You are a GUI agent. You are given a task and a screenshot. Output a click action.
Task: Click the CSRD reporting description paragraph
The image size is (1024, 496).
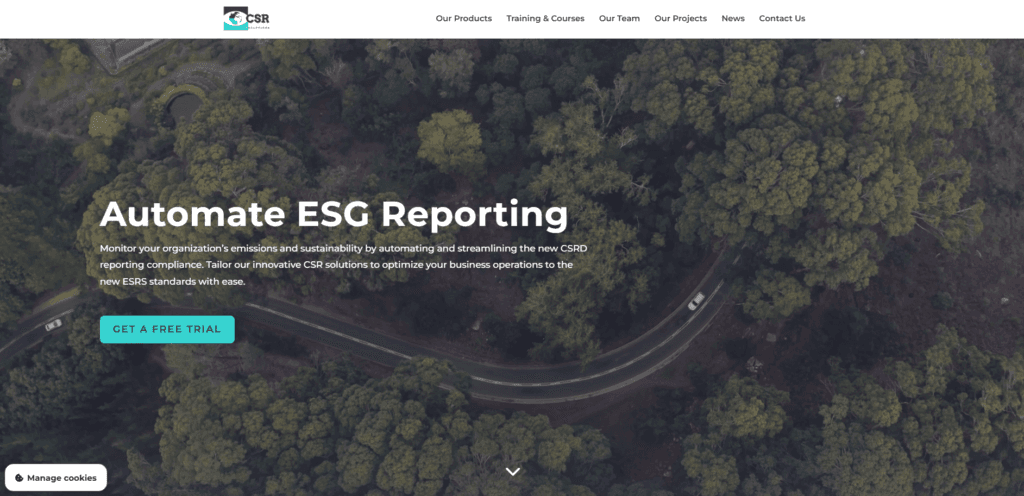coord(336,264)
